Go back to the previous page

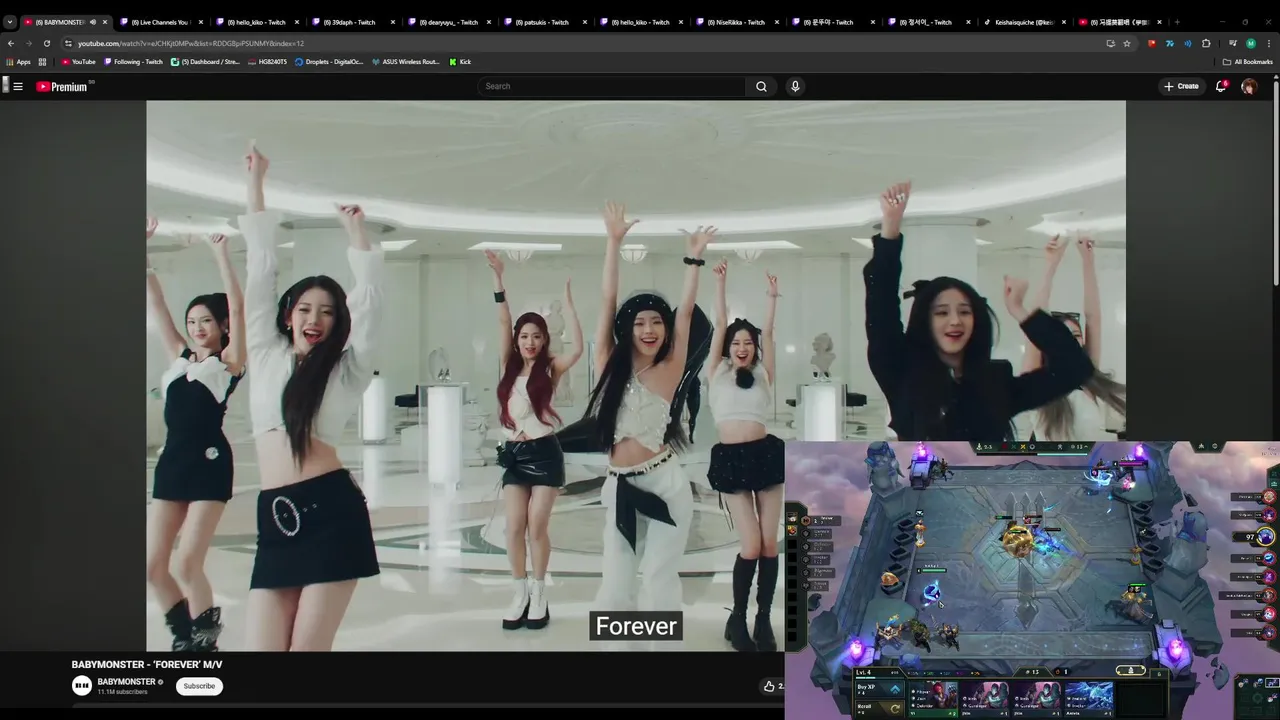click(x=11, y=43)
